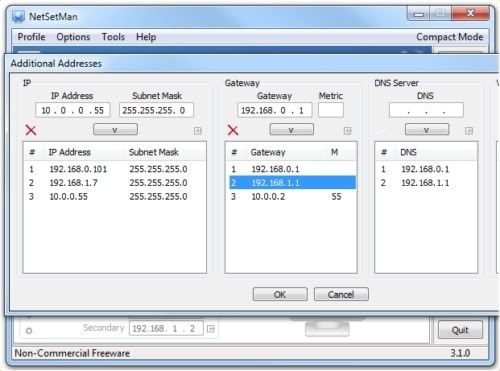Open the Options menu
Screen dimensions: 500x371
(x=73, y=37)
